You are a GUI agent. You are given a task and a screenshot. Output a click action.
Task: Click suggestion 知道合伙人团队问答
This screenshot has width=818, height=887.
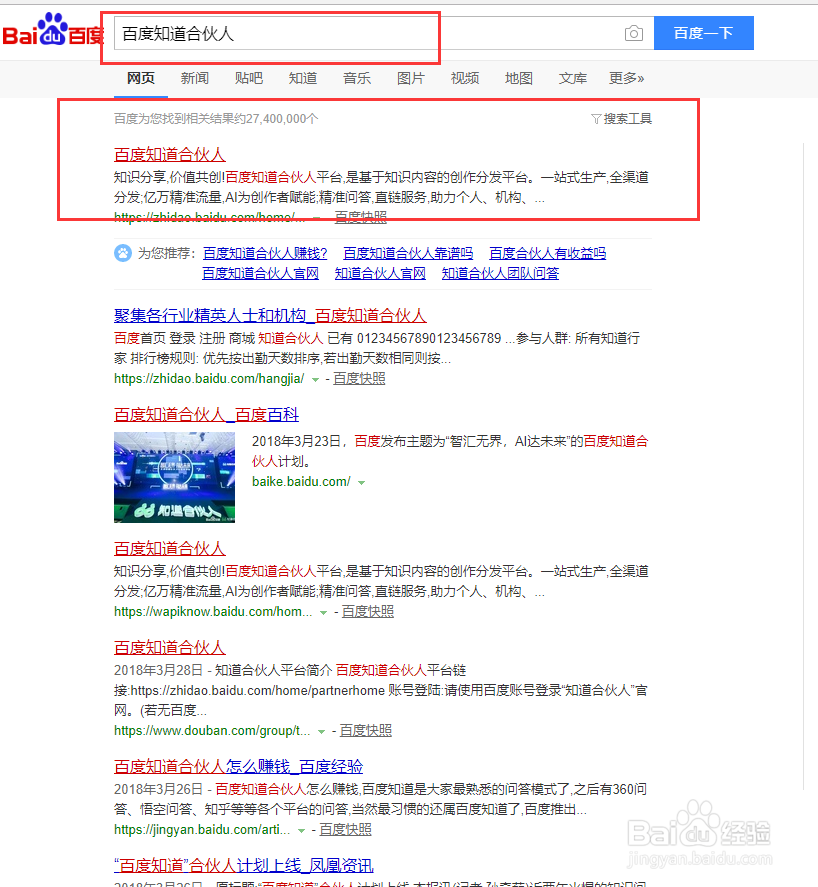tap(501, 273)
